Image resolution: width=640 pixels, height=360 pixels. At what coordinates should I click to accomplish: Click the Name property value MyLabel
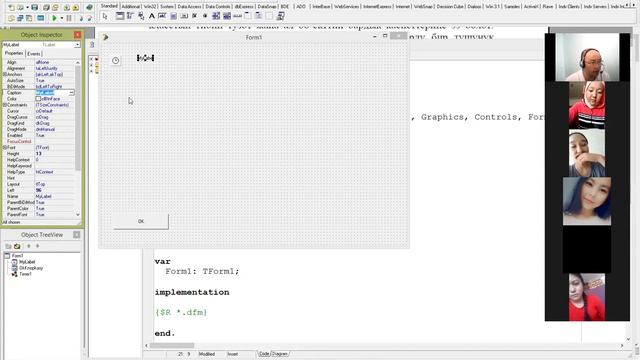(x=43, y=196)
